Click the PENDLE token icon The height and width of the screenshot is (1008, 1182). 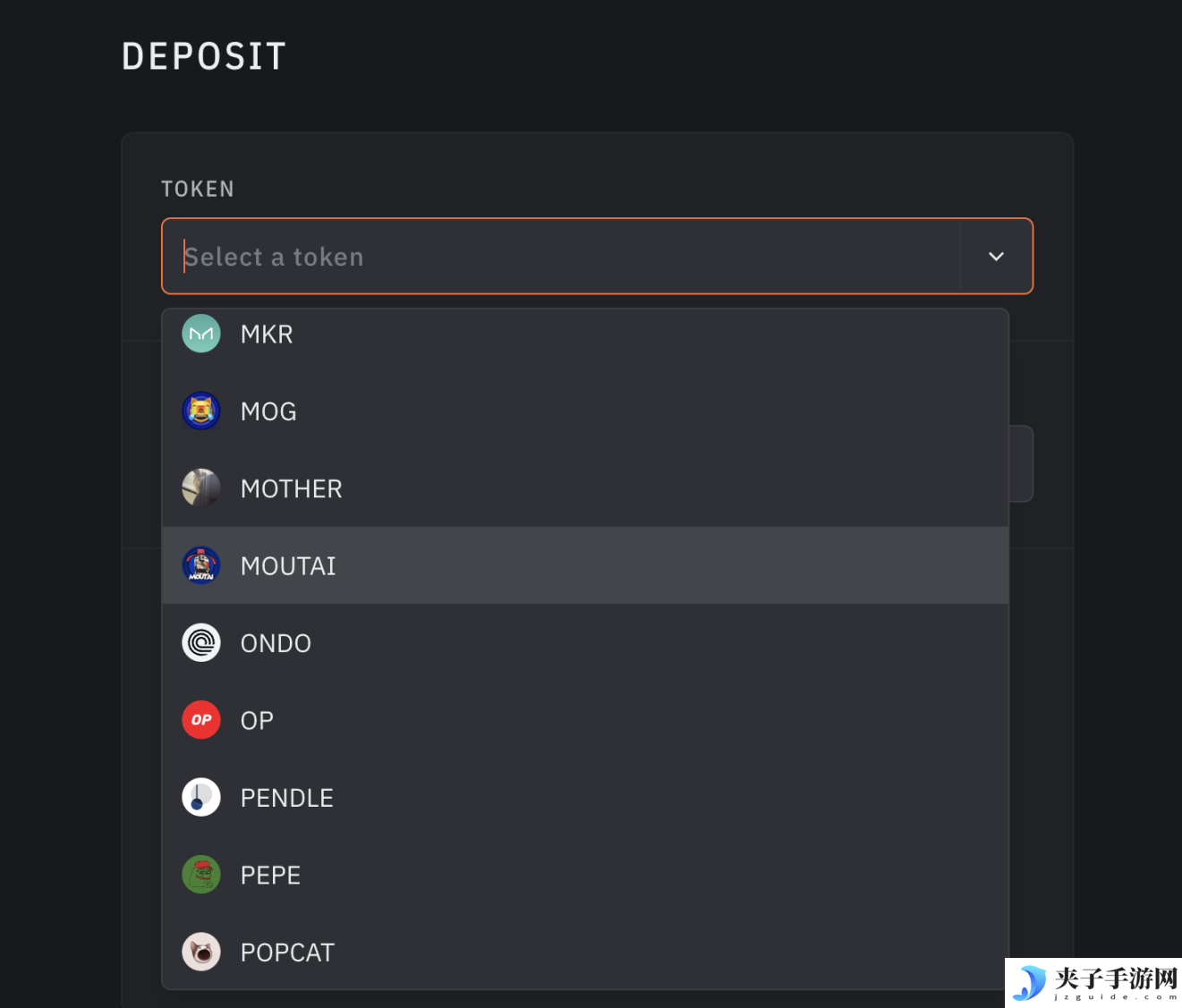(x=201, y=797)
